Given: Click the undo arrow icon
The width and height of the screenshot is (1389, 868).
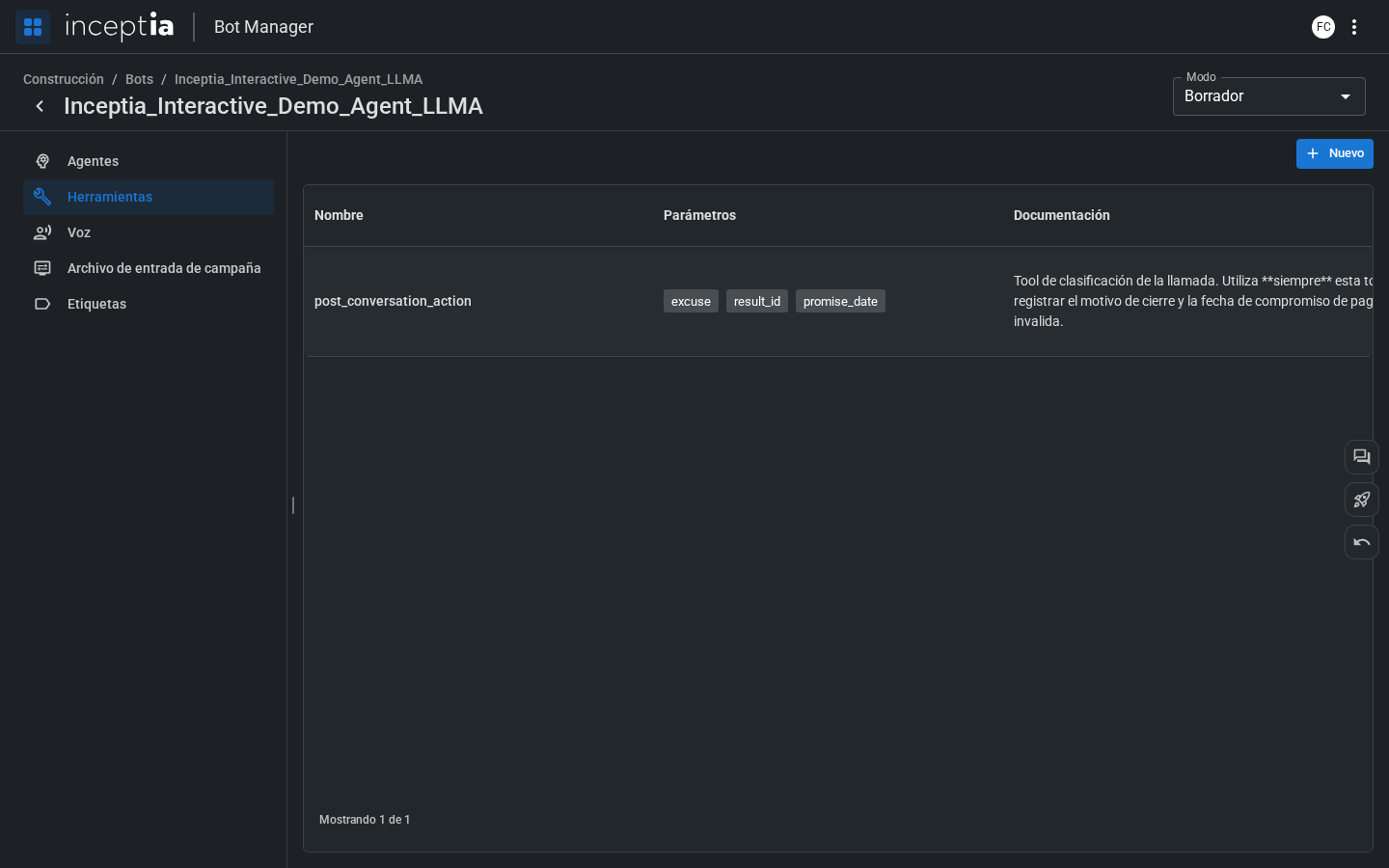Looking at the screenshot, I should point(1362,542).
